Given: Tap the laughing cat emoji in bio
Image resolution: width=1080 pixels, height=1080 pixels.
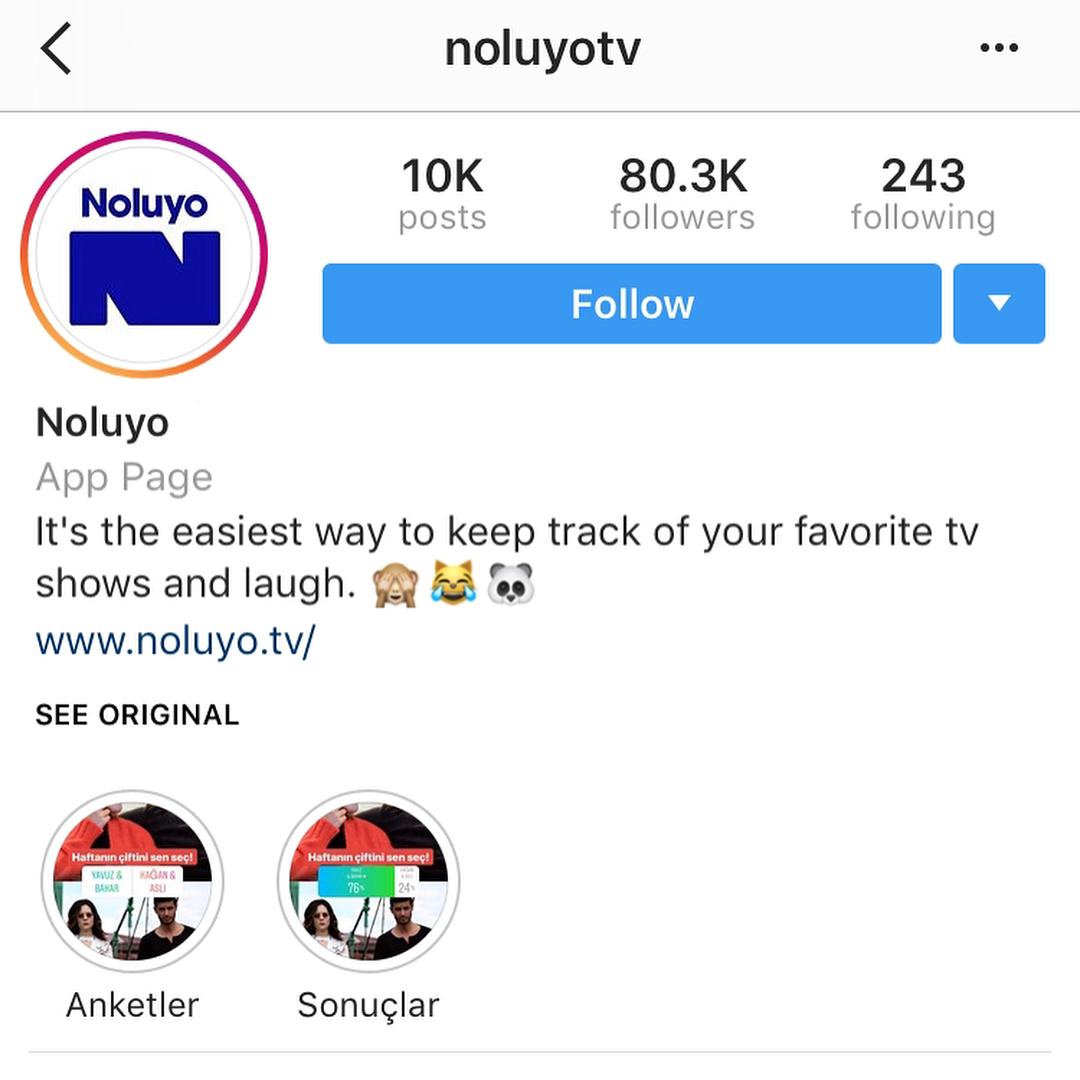Looking at the screenshot, I should coord(453,583).
